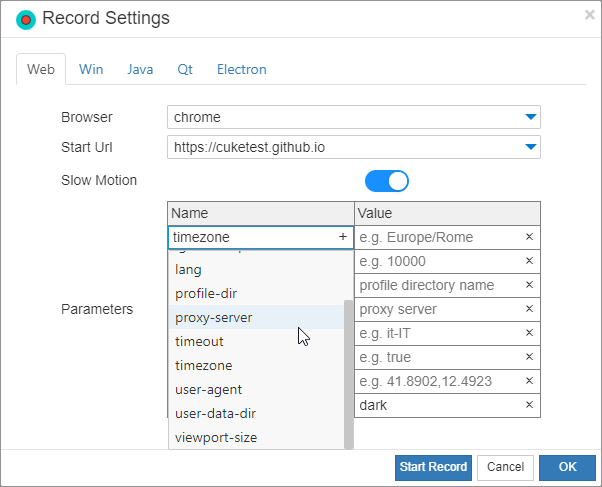Expand the Browser chrome dropdown
602x487 pixels.
pyautogui.click(x=531, y=117)
